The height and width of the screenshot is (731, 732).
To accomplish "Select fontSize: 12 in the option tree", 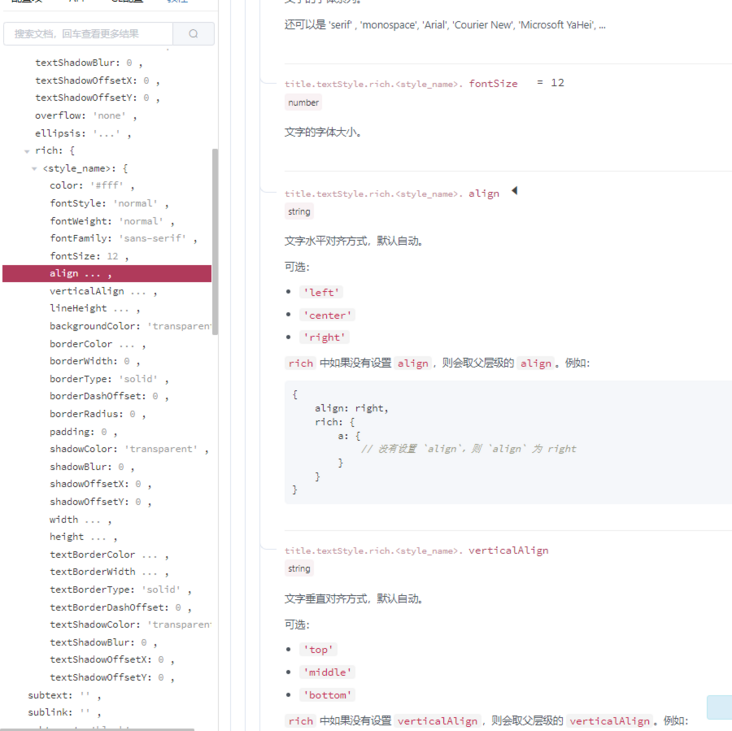I will pos(88,256).
